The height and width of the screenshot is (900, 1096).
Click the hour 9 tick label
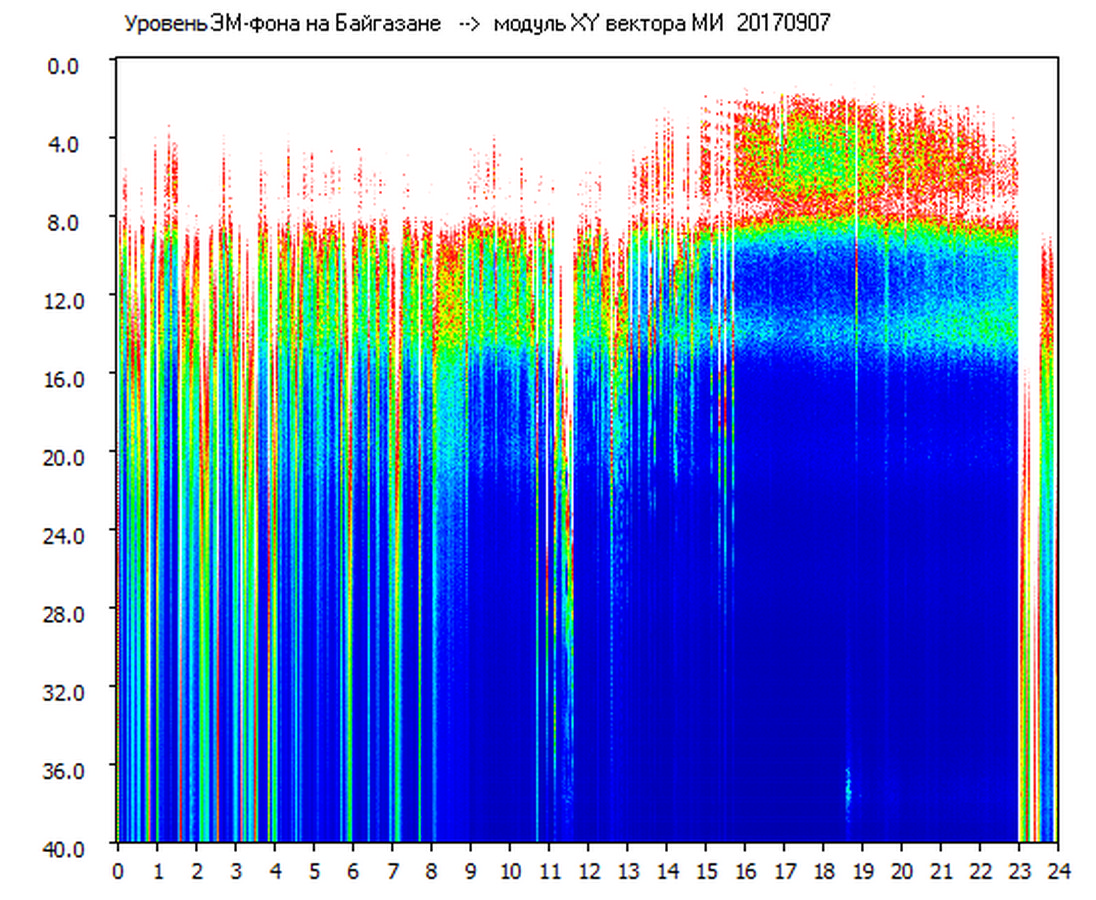pyautogui.click(x=471, y=871)
